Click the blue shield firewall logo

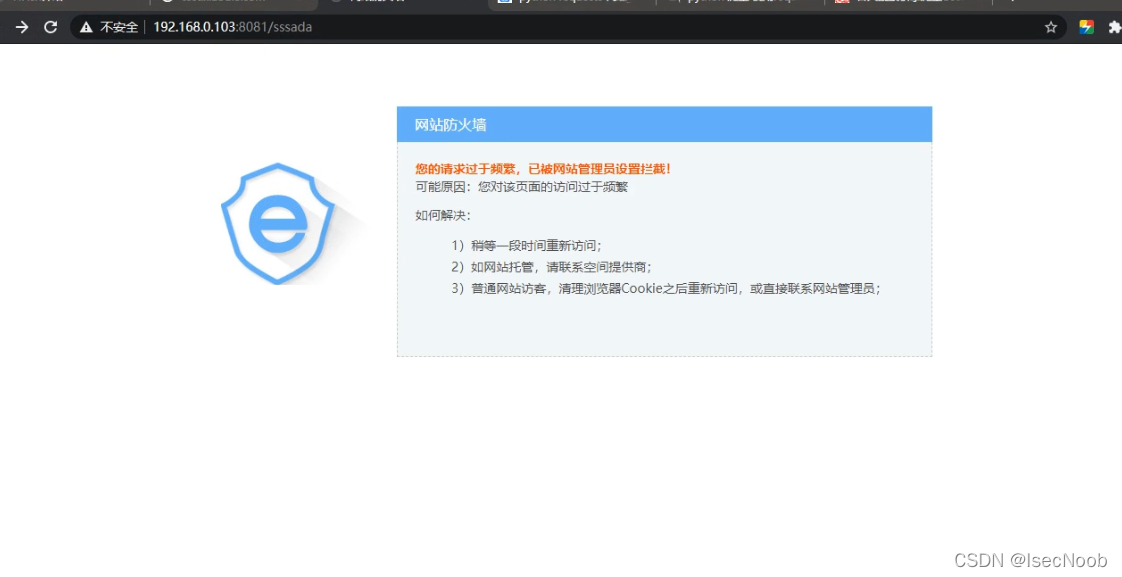click(x=278, y=223)
